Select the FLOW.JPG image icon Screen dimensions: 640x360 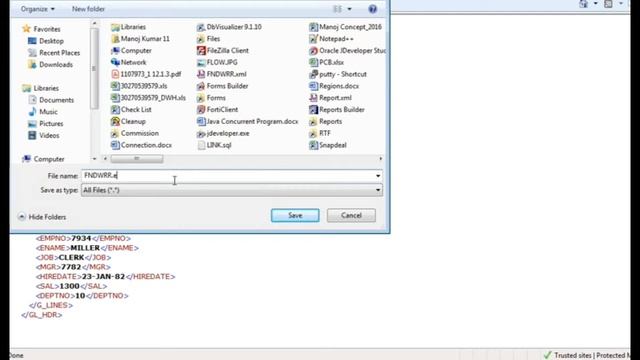(x=201, y=62)
